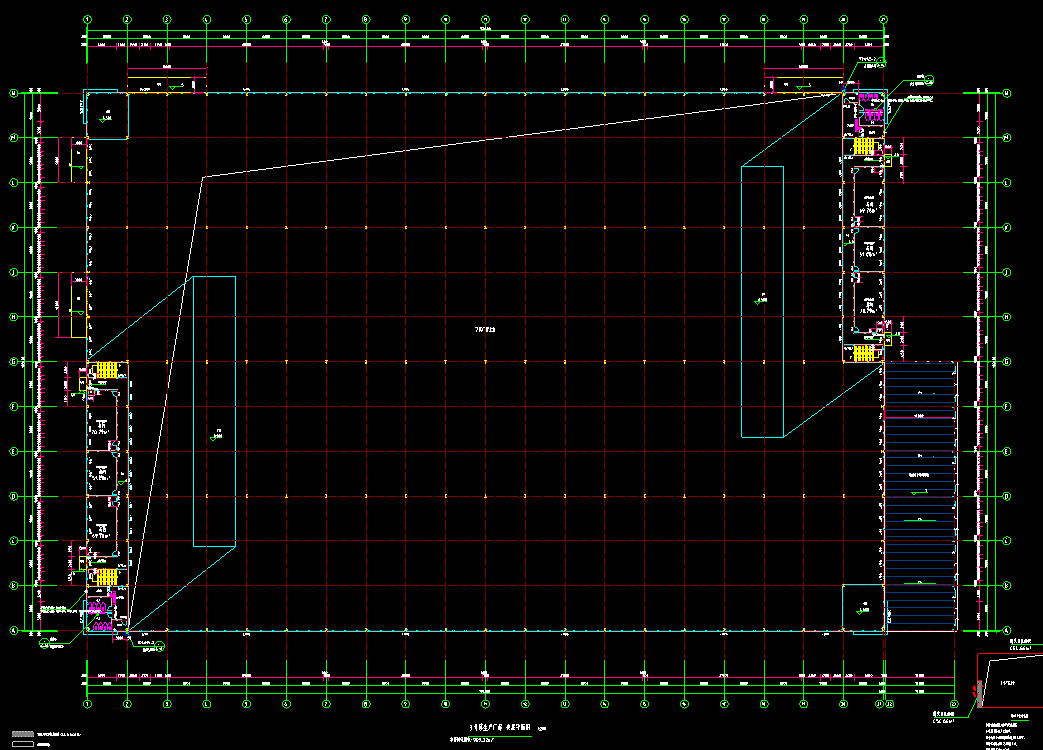Screen dimensions: 1043x750
Task: Click grid bubble 1 in the top axis row
Action: coord(88,18)
